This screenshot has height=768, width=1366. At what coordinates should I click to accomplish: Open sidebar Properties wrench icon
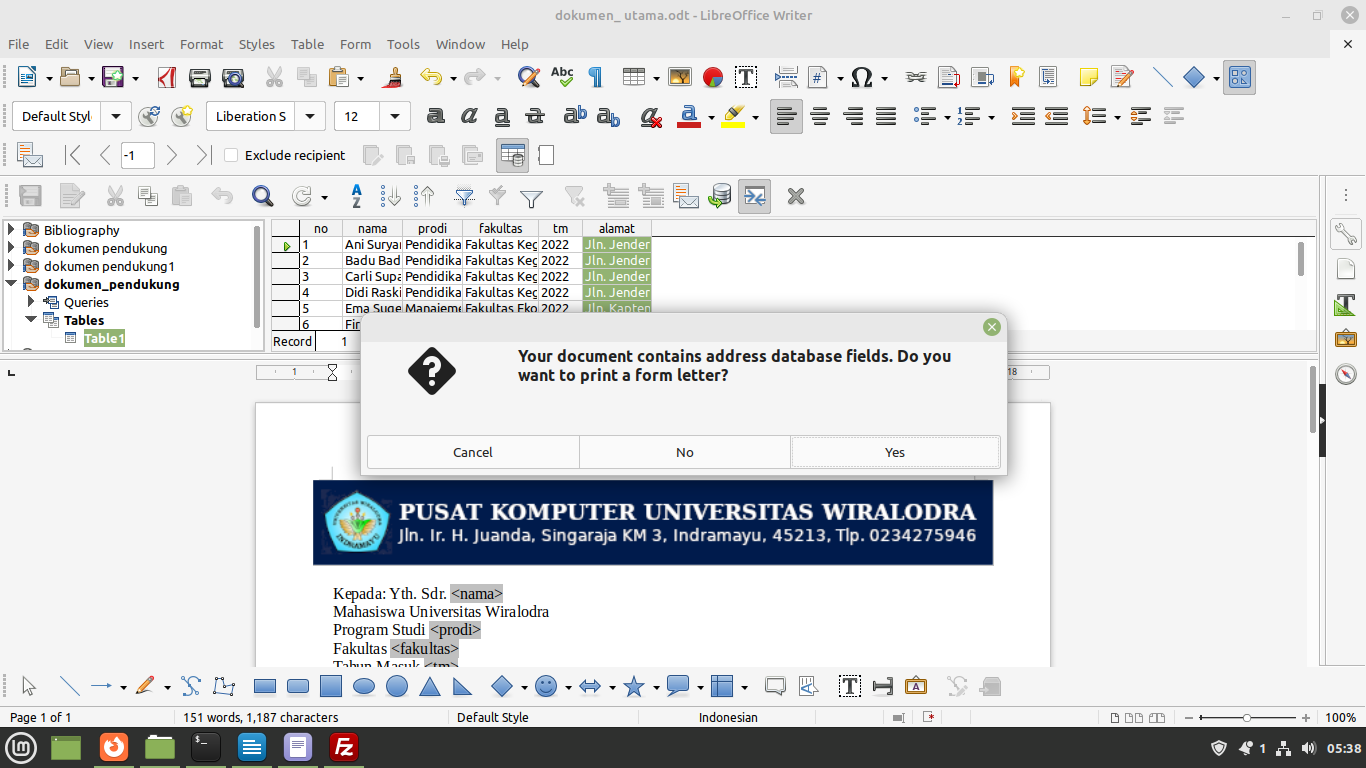tap(1346, 234)
